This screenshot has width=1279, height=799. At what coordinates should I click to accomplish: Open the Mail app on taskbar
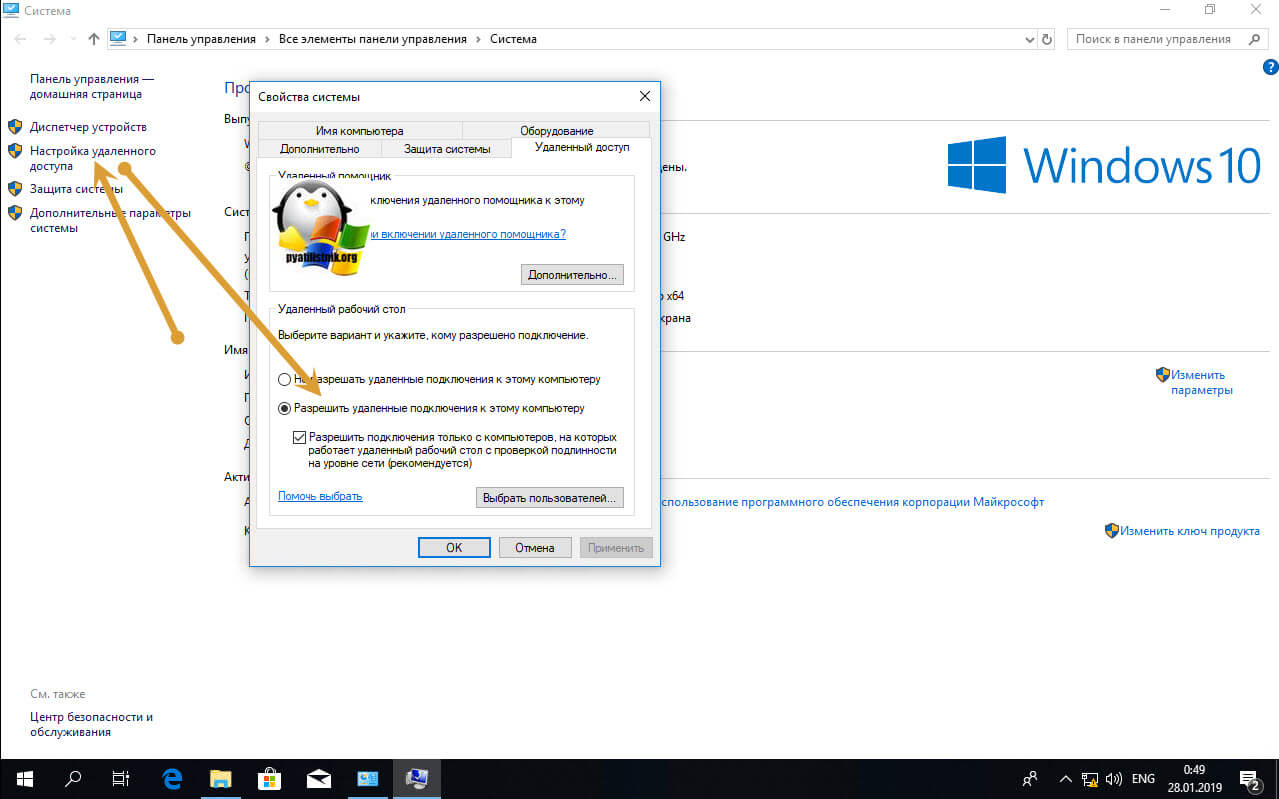318,778
